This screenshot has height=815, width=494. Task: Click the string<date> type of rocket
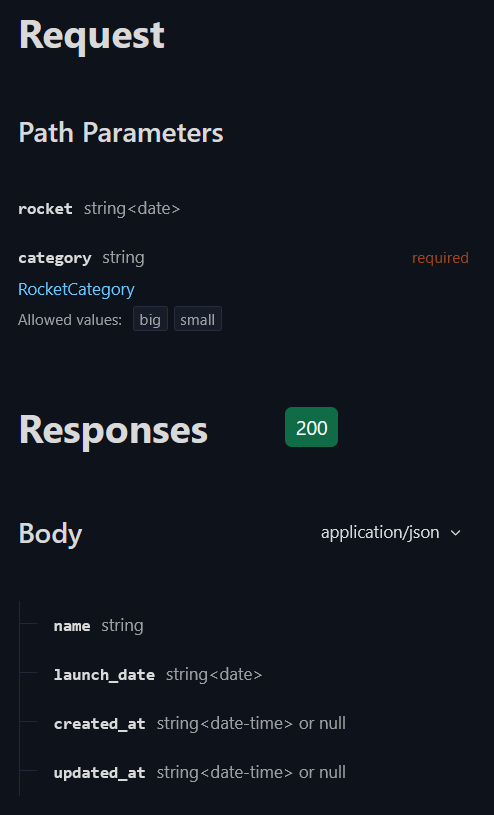tap(132, 208)
